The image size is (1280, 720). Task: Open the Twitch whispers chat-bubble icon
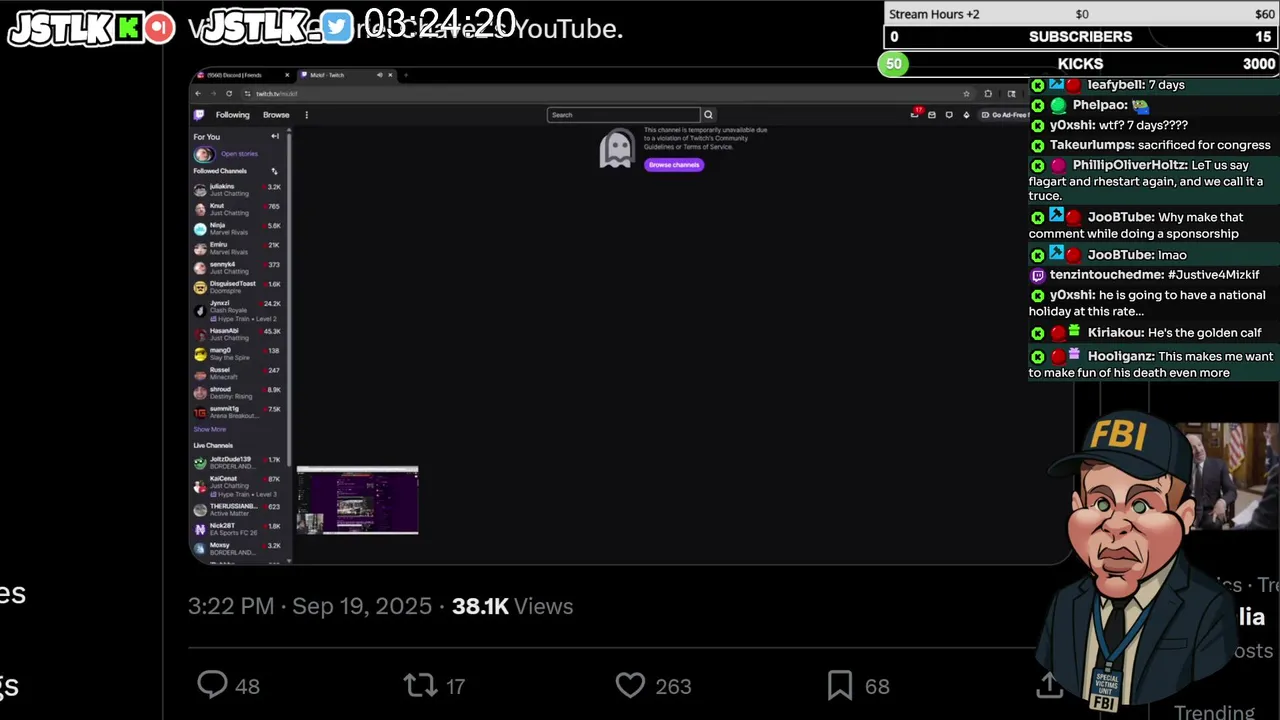[948, 115]
